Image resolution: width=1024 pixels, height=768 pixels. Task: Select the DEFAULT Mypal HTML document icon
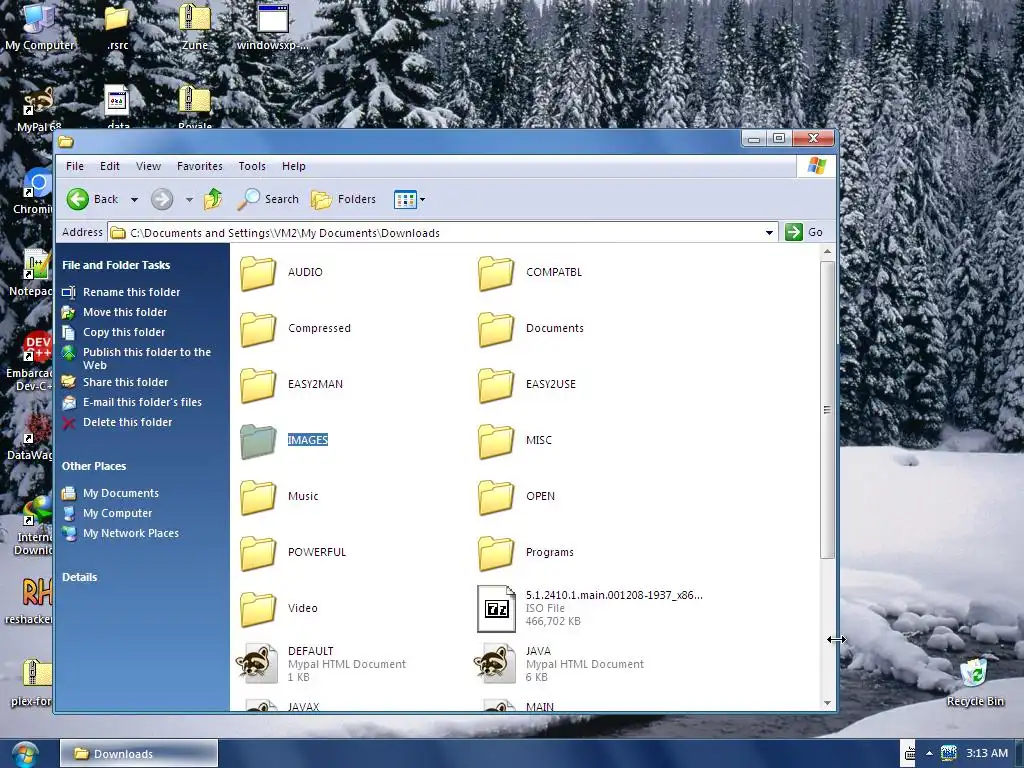click(257, 664)
